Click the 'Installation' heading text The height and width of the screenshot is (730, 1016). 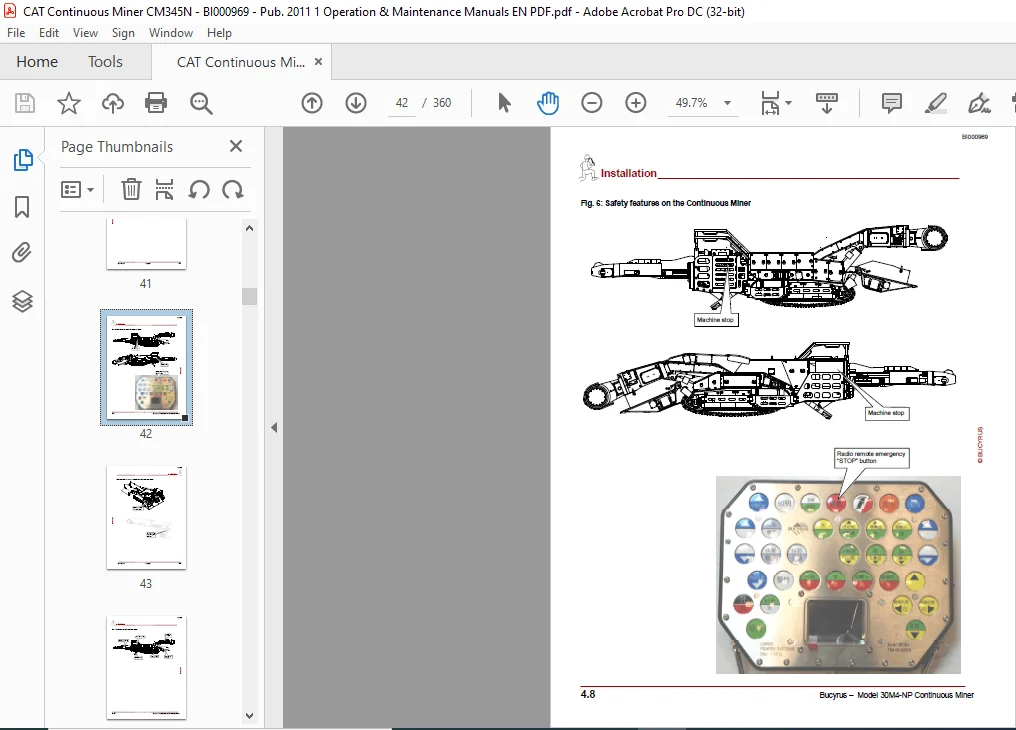629,174
